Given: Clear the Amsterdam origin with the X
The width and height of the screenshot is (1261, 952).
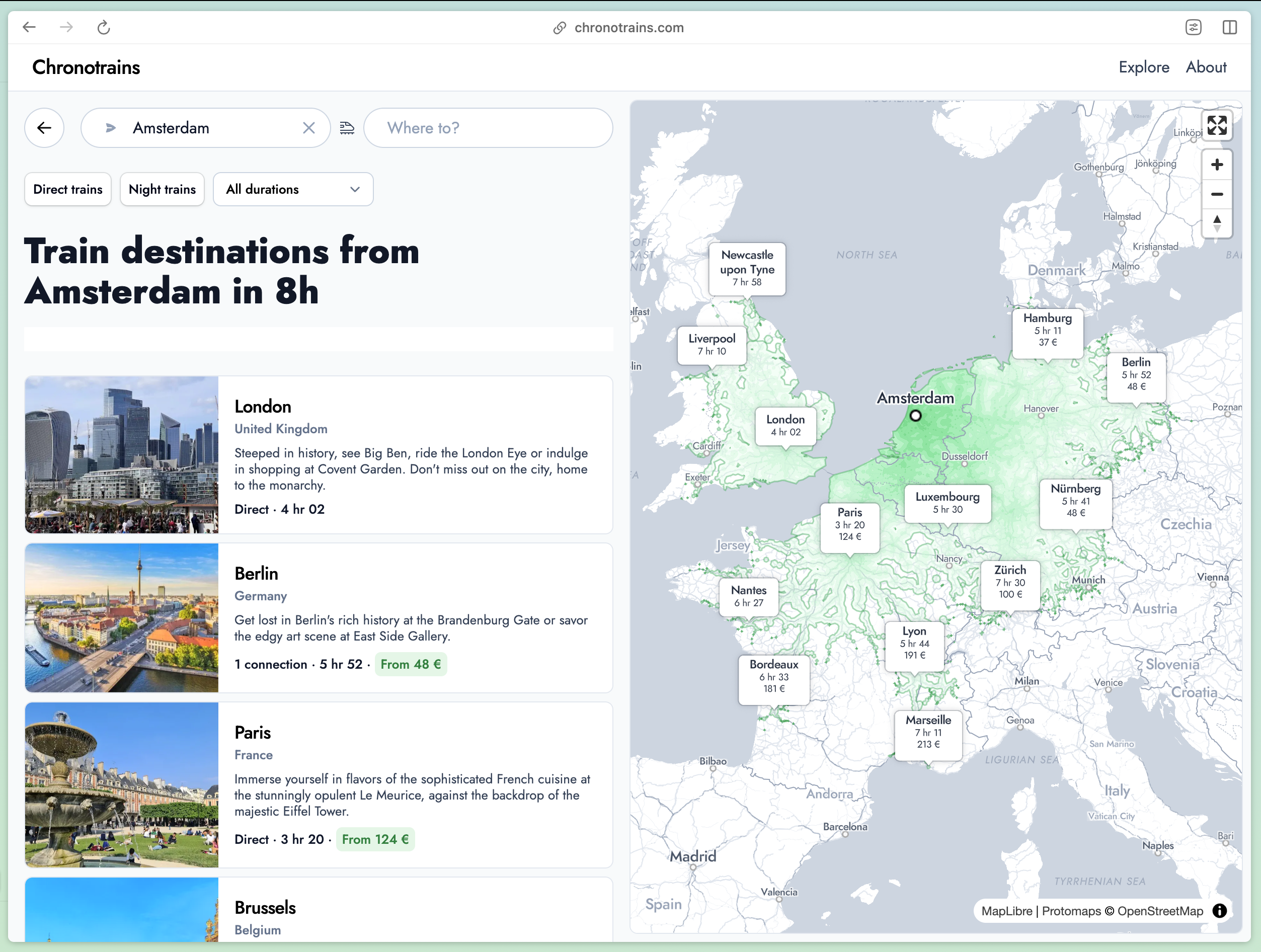Looking at the screenshot, I should 308,128.
